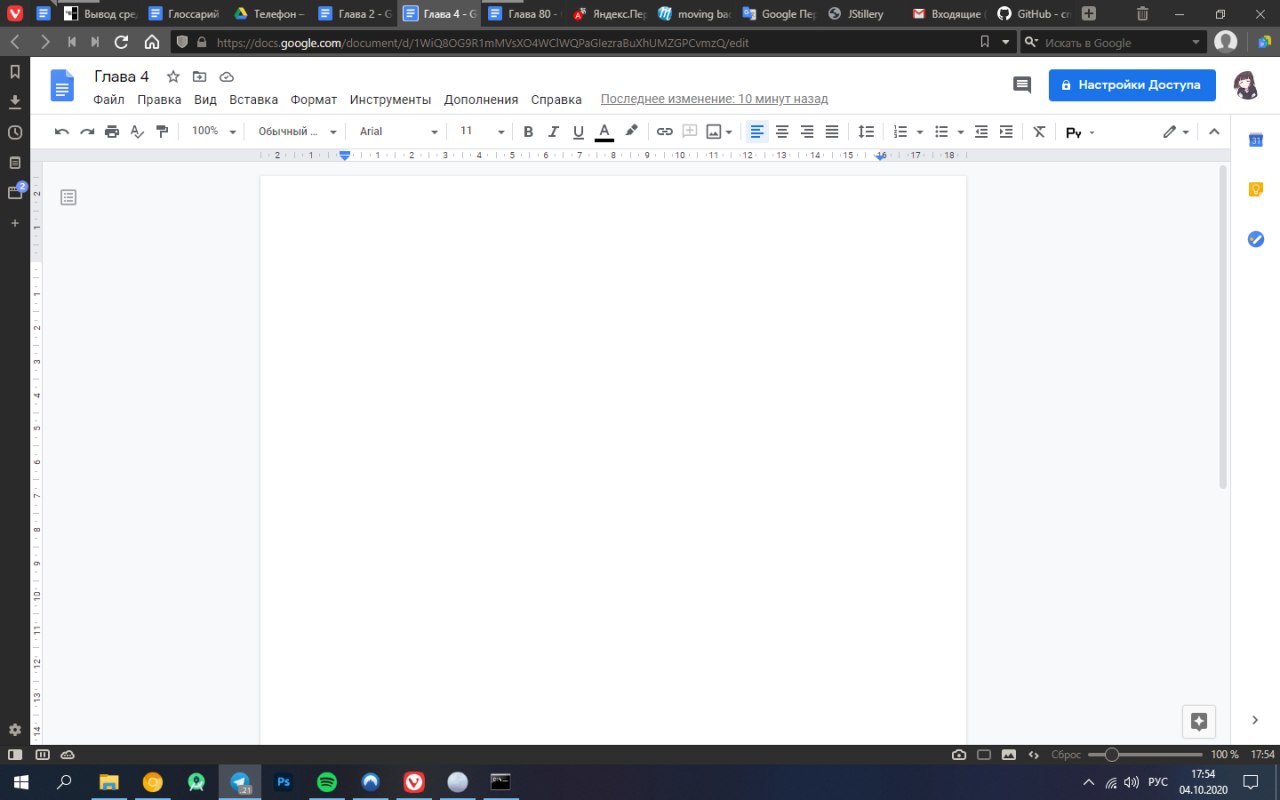Click the browser home button
The image size is (1280, 800).
coord(152,42)
